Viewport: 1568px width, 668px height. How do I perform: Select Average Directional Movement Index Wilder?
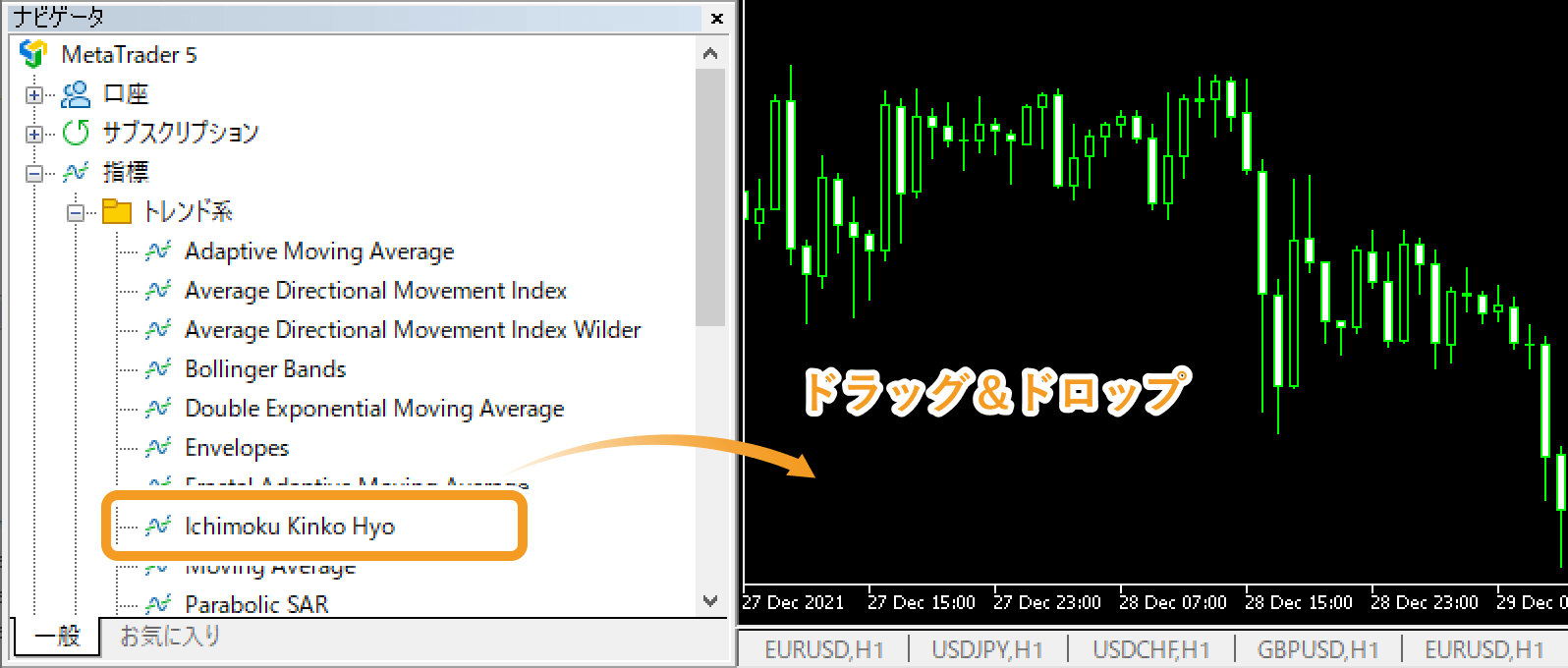tap(413, 330)
